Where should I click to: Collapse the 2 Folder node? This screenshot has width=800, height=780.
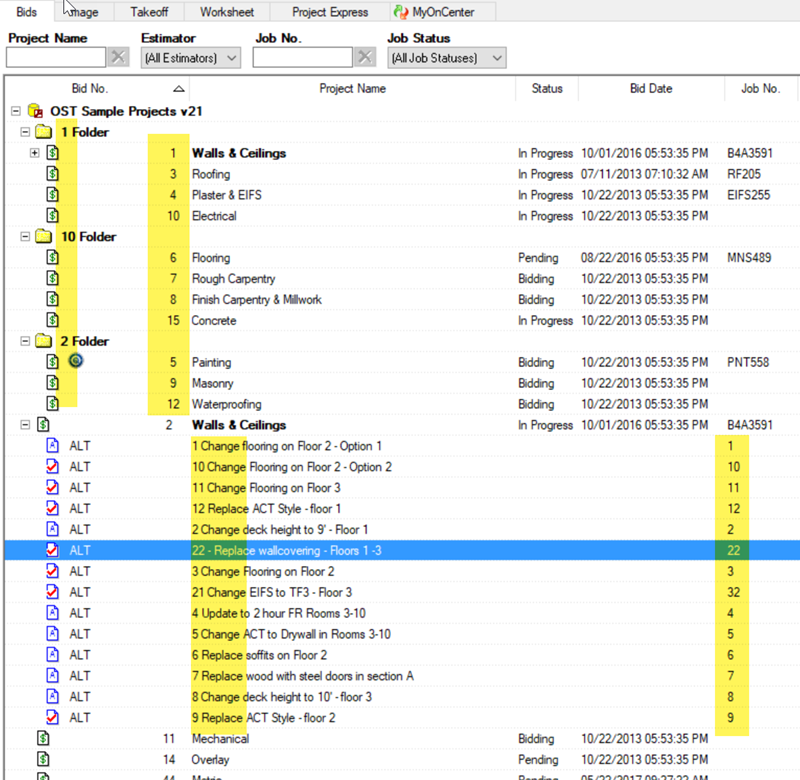[x=25, y=341]
